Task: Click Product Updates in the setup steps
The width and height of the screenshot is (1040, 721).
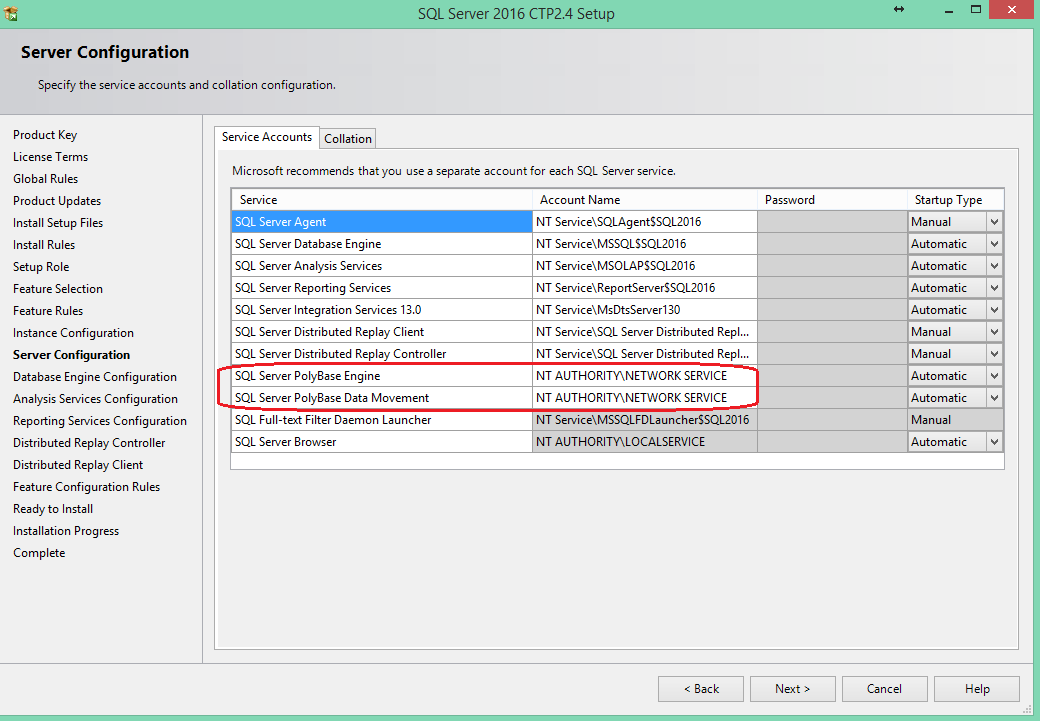Action: 57,200
